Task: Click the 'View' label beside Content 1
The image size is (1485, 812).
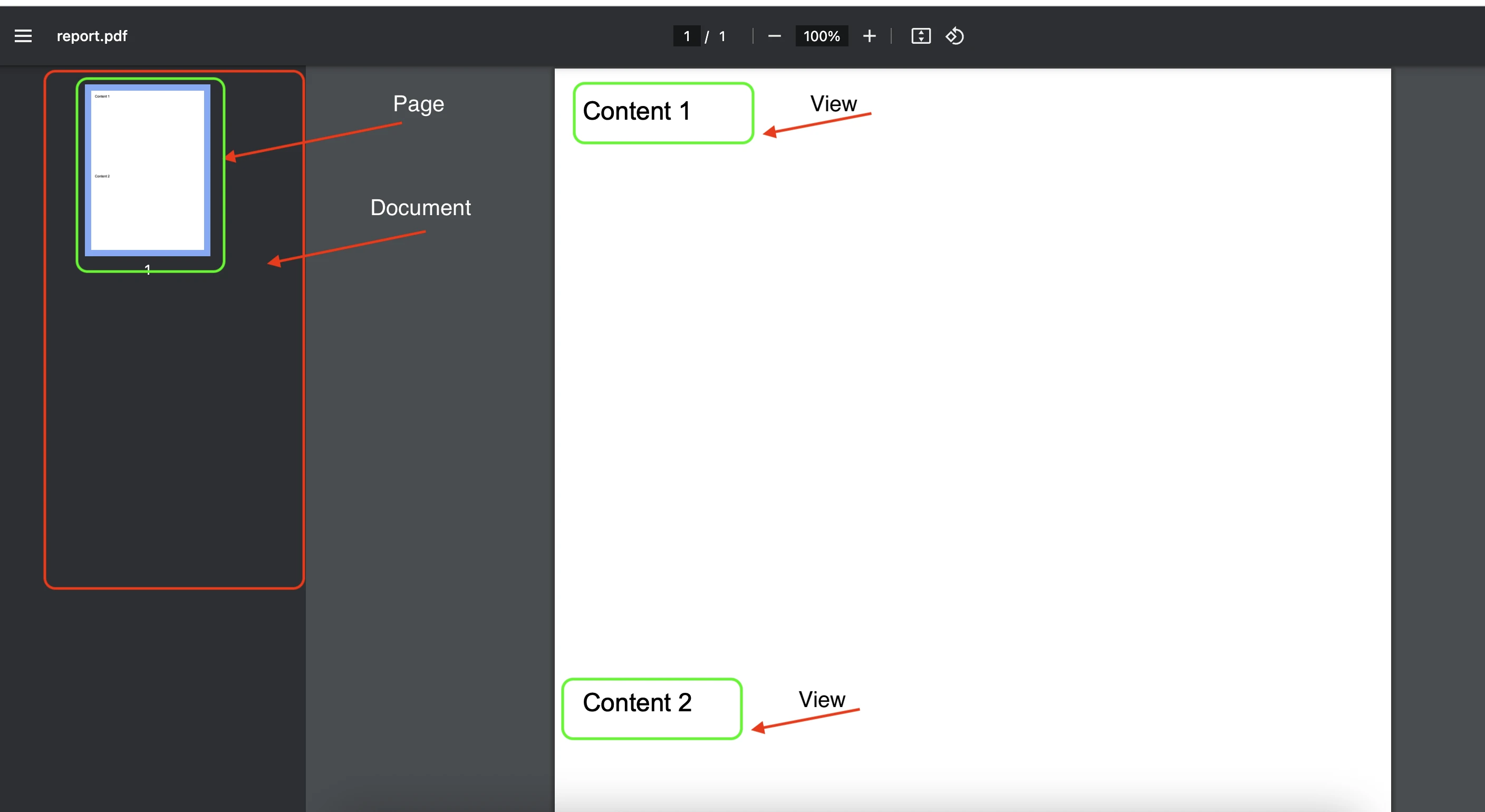Action: tap(833, 104)
